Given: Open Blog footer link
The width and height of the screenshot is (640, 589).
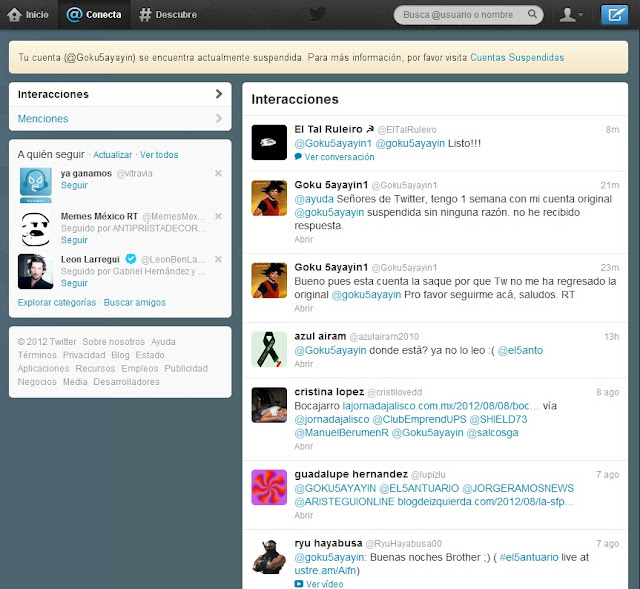Looking at the screenshot, I should click(120, 355).
